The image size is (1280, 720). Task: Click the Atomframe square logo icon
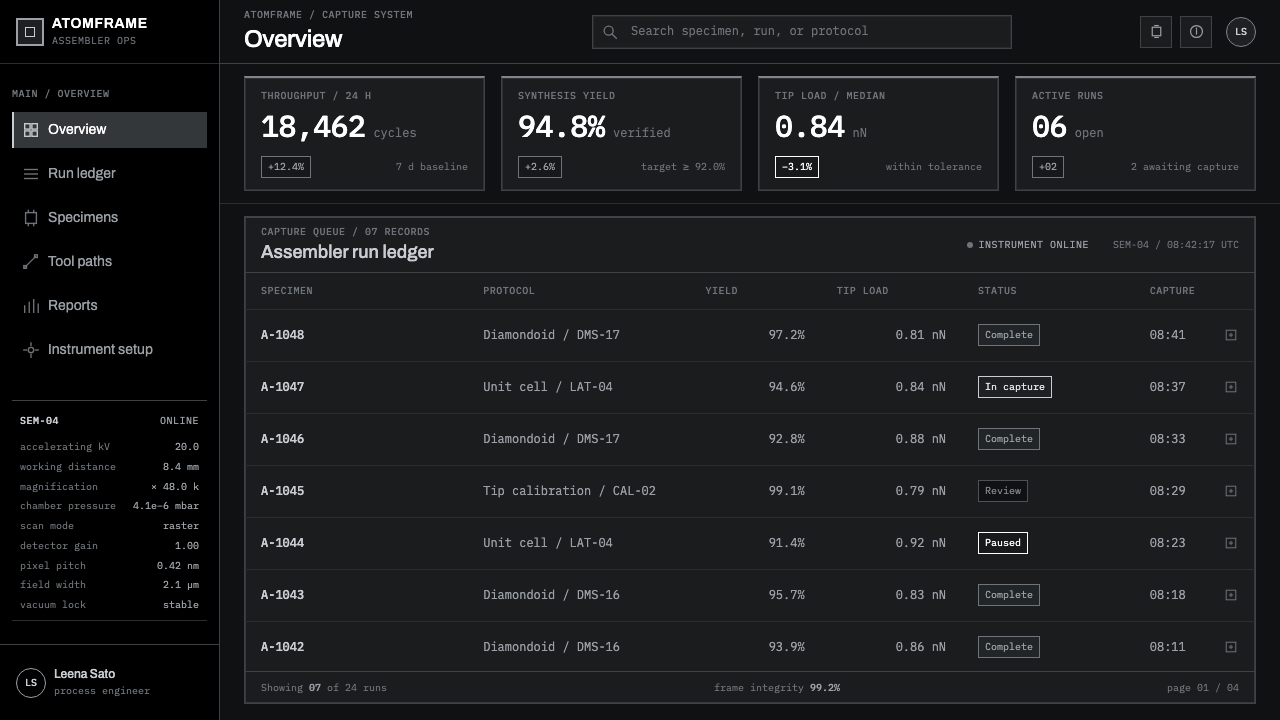(x=30, y=32)
